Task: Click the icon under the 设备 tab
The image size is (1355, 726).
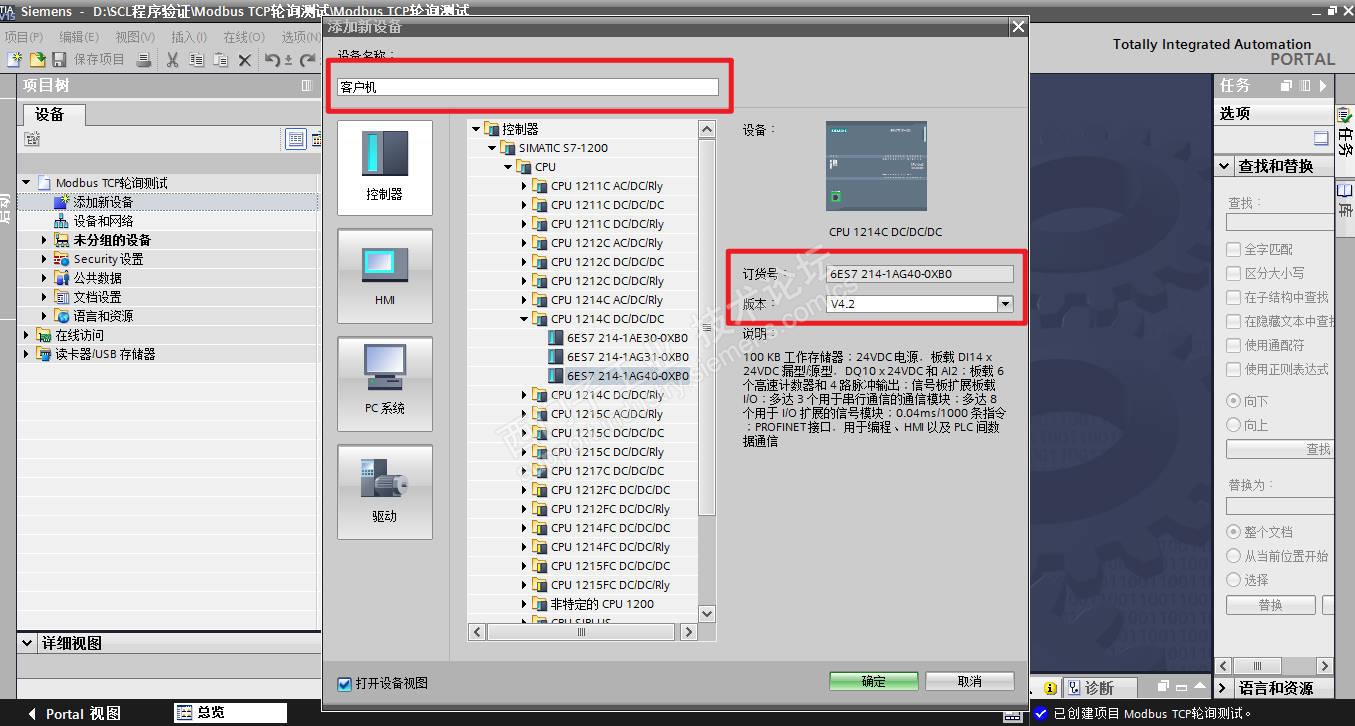Action: click(x=32, y=139)
